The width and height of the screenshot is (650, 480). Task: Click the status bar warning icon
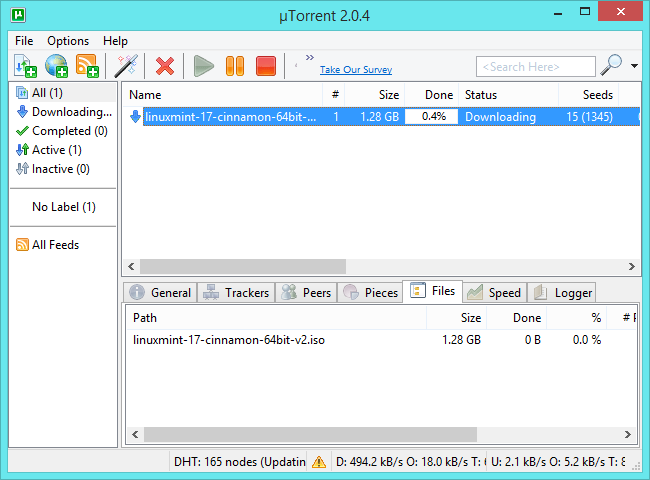click(318, 462)
